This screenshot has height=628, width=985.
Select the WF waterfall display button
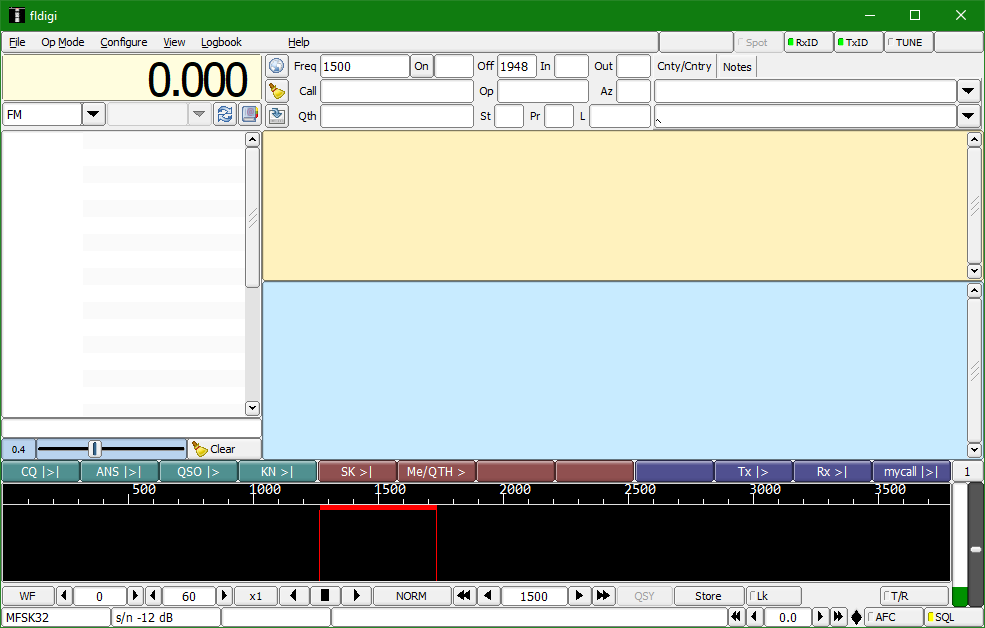click(27, 595)
